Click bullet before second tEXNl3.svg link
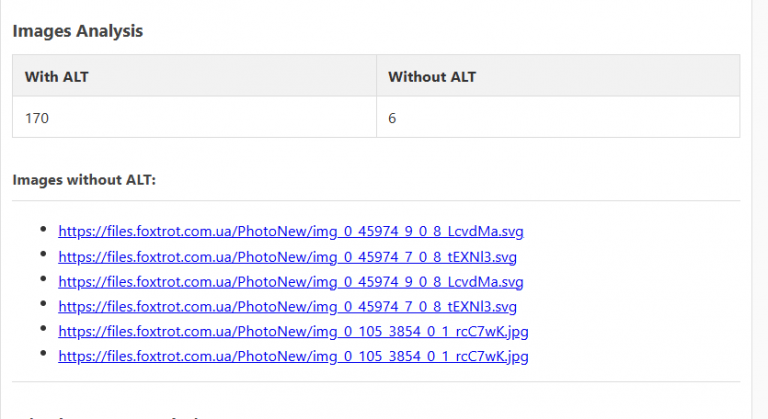768x419 pixels. (x=43, y=304)
